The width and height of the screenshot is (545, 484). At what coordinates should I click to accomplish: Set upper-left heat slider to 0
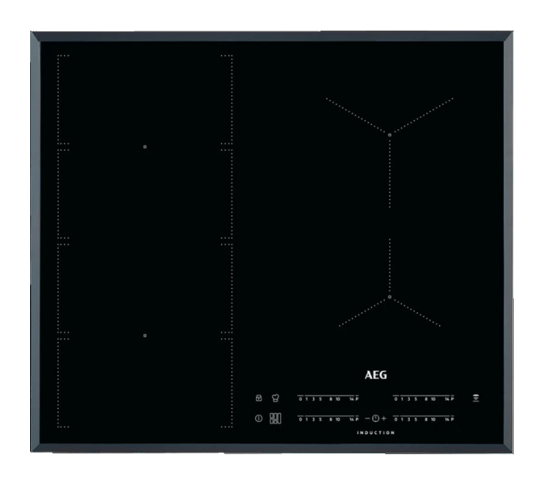300,399
